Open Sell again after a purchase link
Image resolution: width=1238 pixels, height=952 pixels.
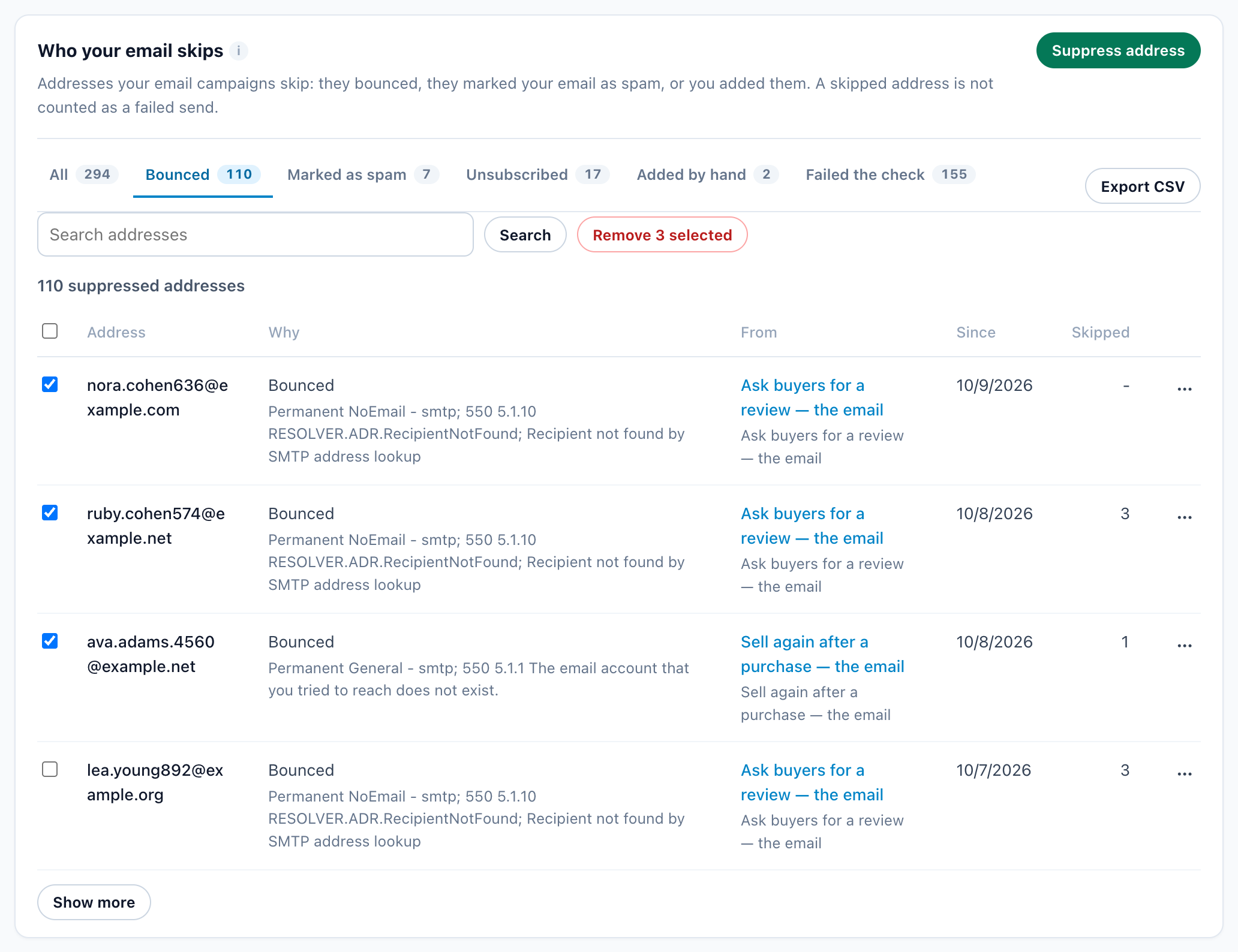(x=822, y=654)
